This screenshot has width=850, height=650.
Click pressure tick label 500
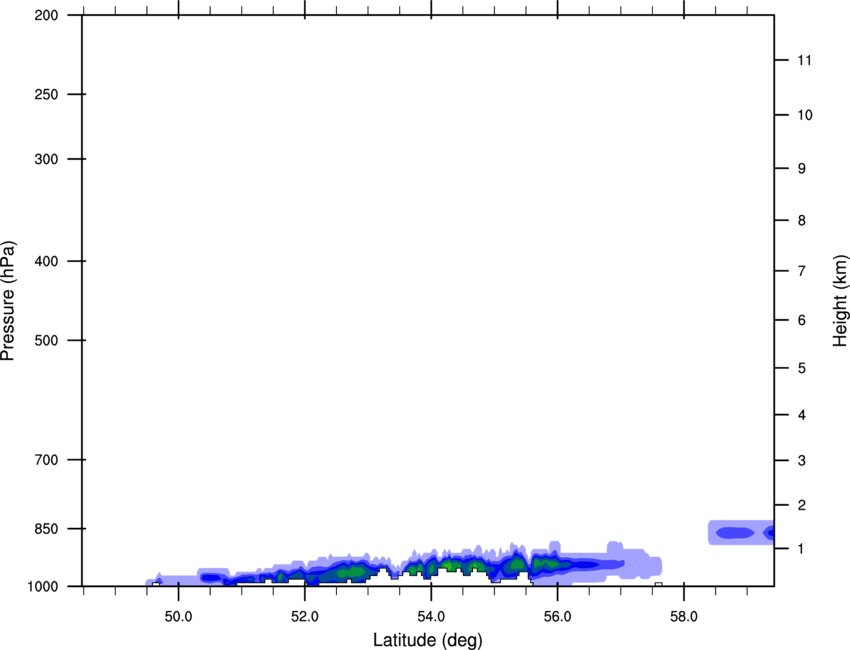pyautogui.click(x=46, y=340)
